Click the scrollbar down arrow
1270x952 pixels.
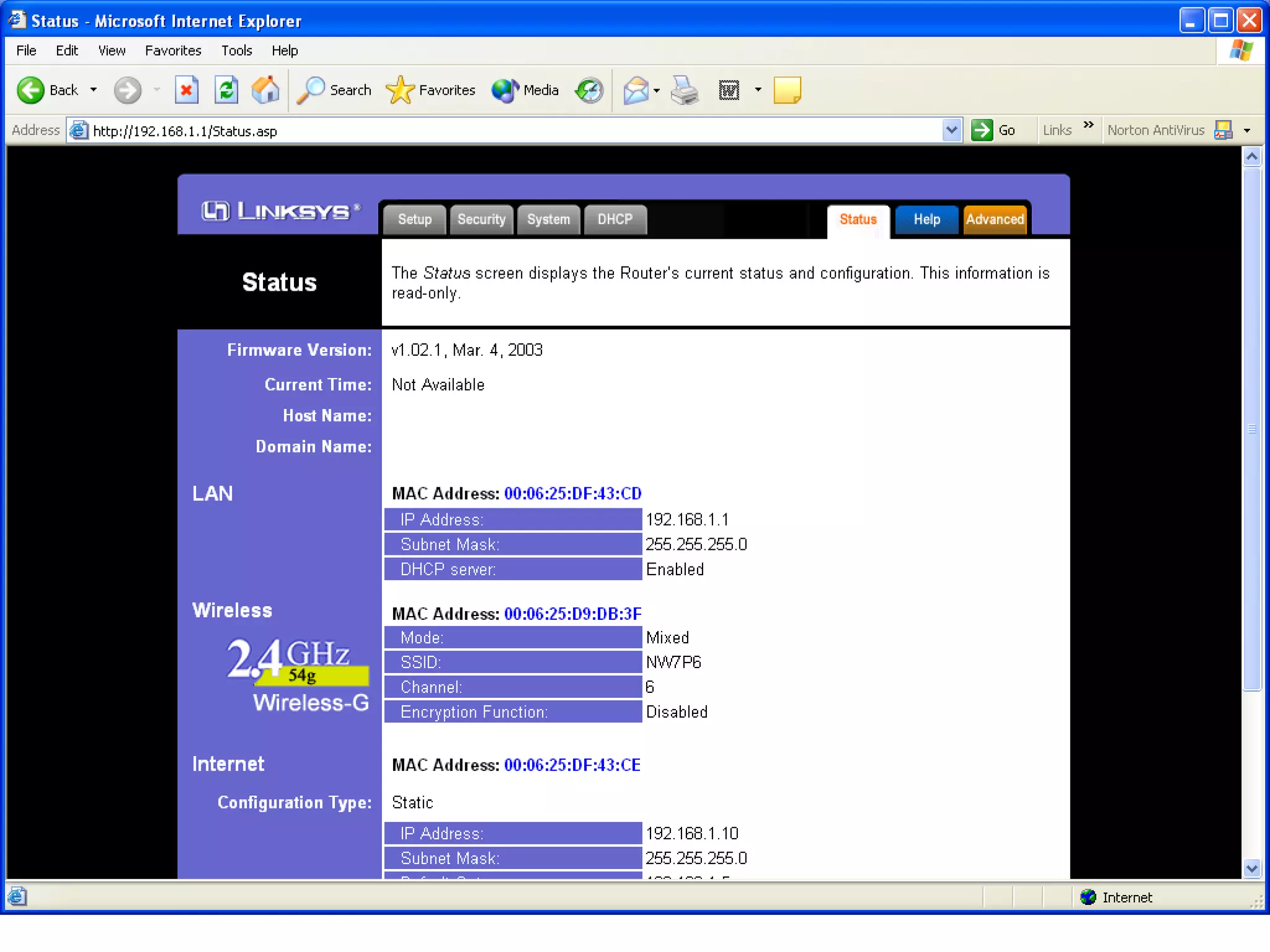click(1251, 868)
